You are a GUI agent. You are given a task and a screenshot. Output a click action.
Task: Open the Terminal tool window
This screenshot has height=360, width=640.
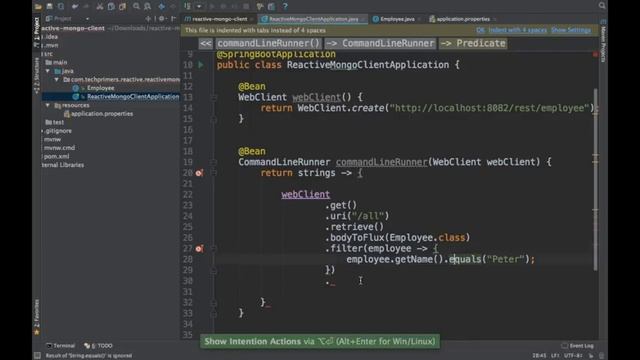pos(60,346)
